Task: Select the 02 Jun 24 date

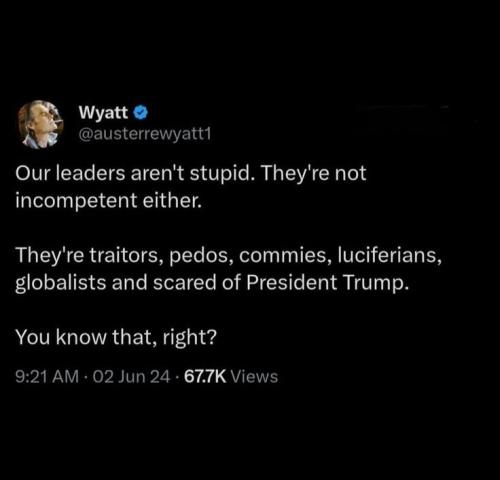Action: 132,377
